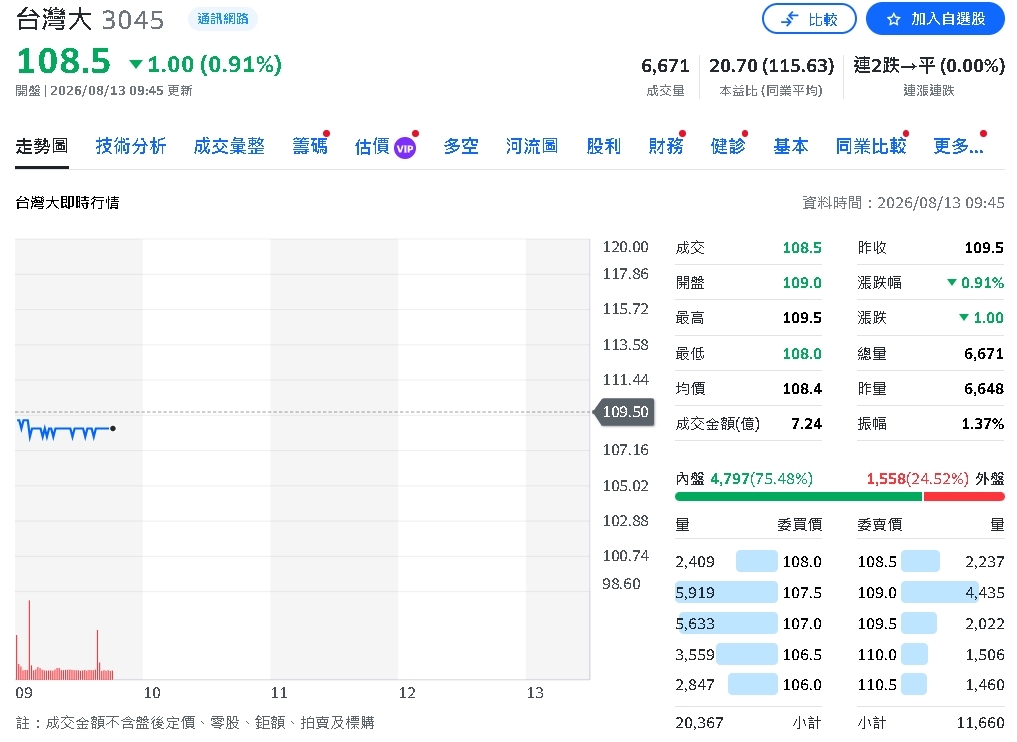Screen dimensions: 1017x742
Task: Expand the 更多... menu
Action: [x=959, y=146]
